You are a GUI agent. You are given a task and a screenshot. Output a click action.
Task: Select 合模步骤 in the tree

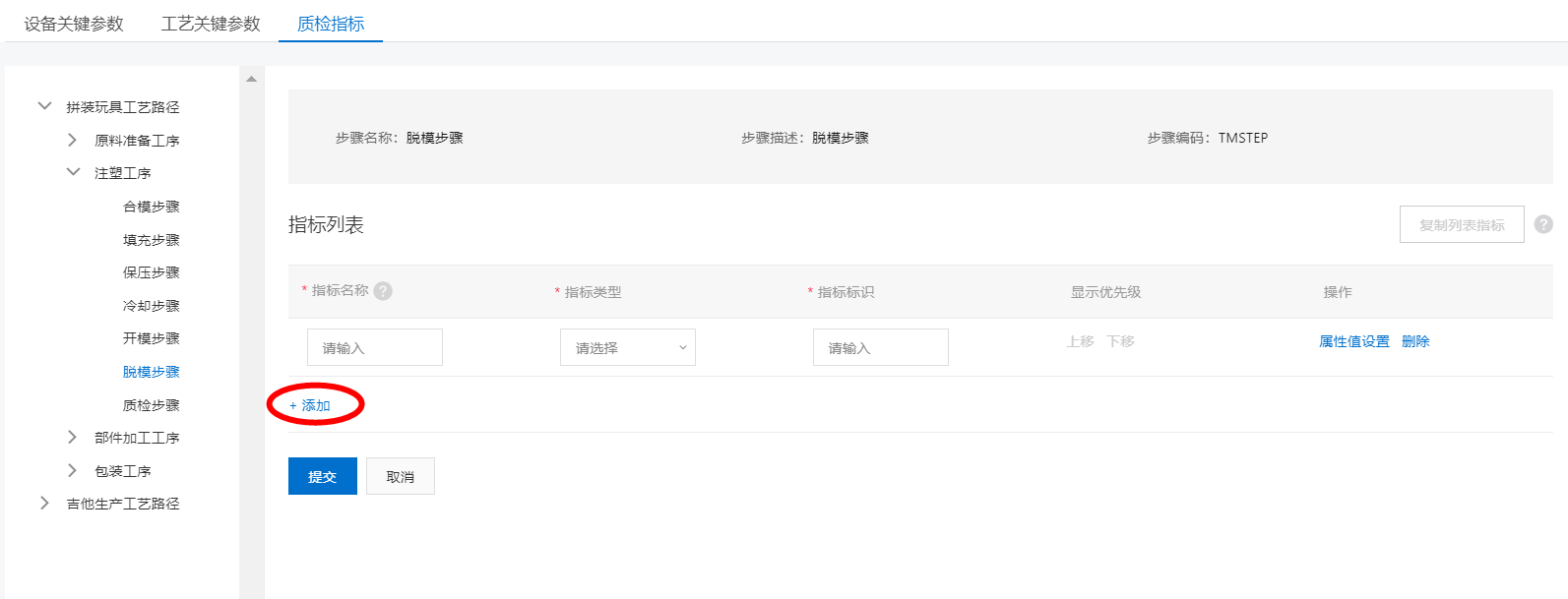pyautogui.click(x=152, y=207)
